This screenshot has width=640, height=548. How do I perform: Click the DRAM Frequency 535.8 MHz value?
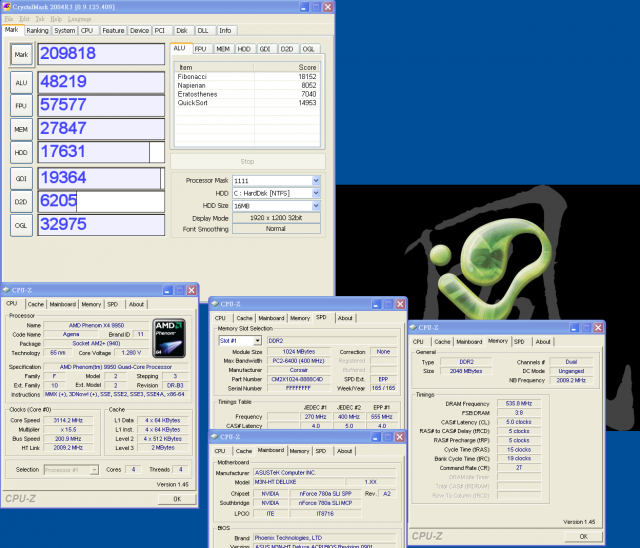[x=519, y=404]
